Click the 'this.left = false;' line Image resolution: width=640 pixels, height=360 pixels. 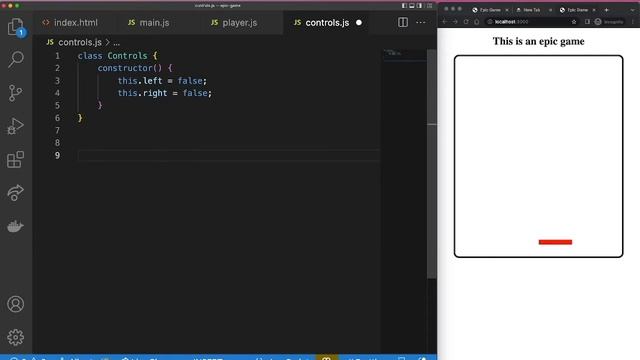tap(162, 81)
